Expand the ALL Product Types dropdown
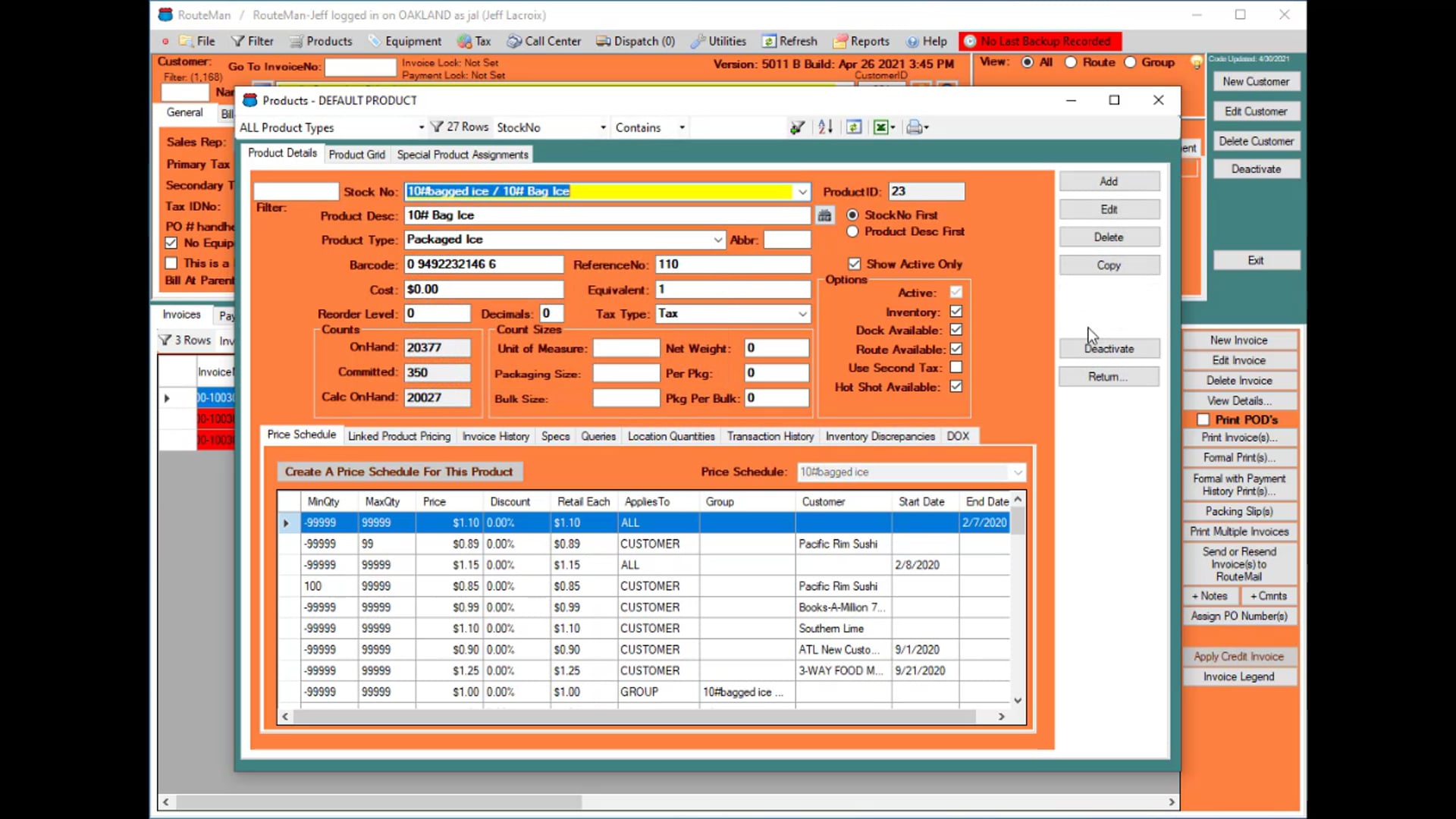1456x819 pixels. point(421,127)
